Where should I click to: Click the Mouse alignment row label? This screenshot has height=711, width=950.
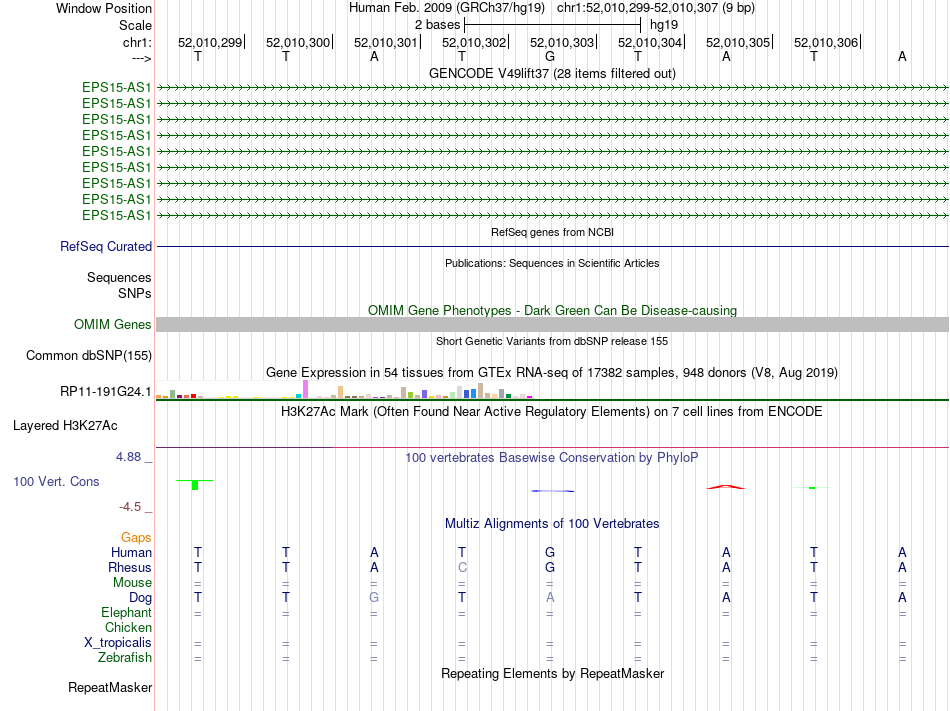(x=132, y=583)
